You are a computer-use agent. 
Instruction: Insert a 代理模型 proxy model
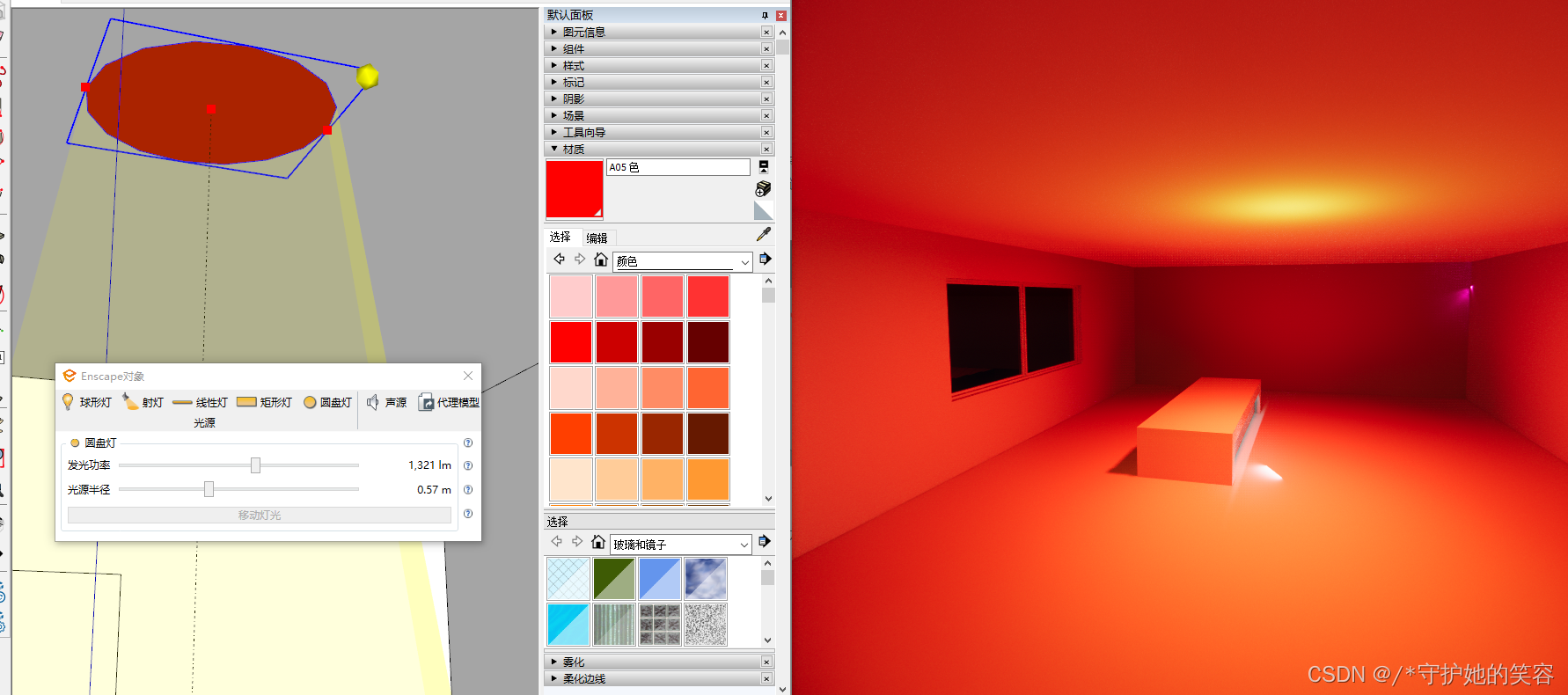[x=449, y=402]
